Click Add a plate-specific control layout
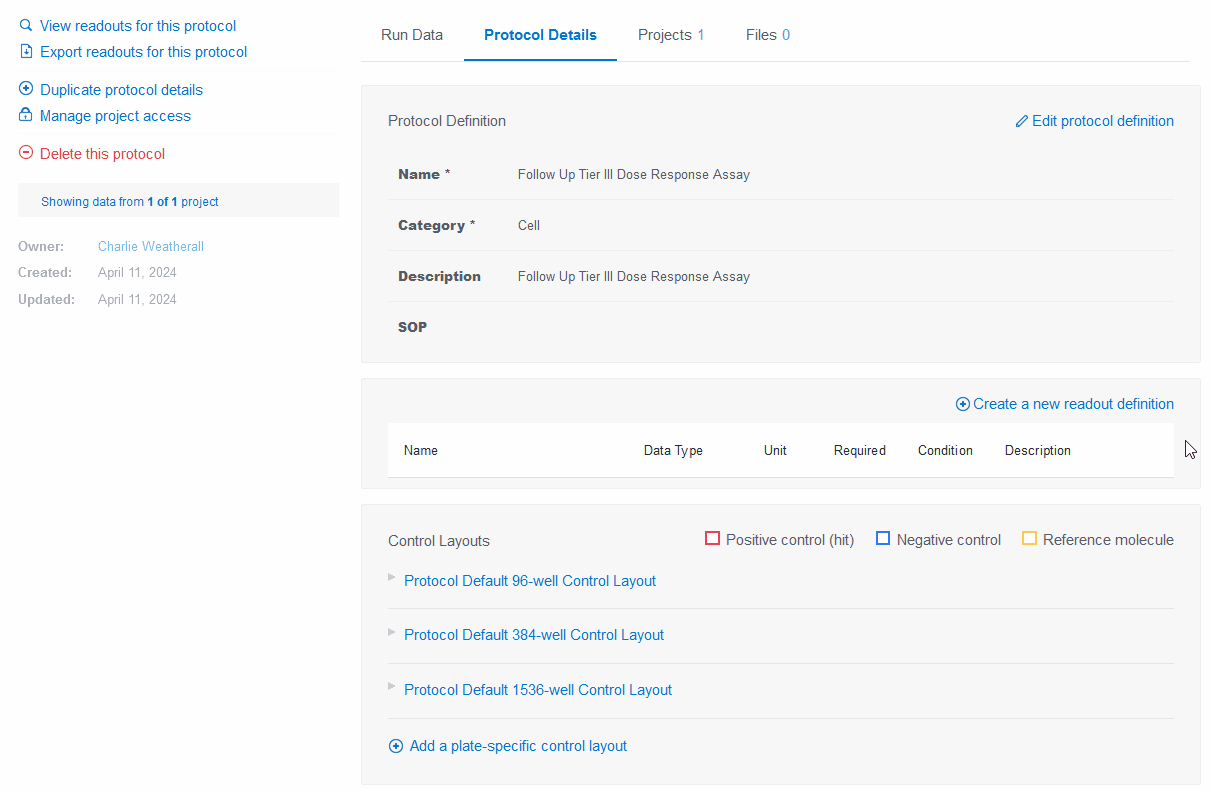This screenshot has width=1212, height=791. 518,746
